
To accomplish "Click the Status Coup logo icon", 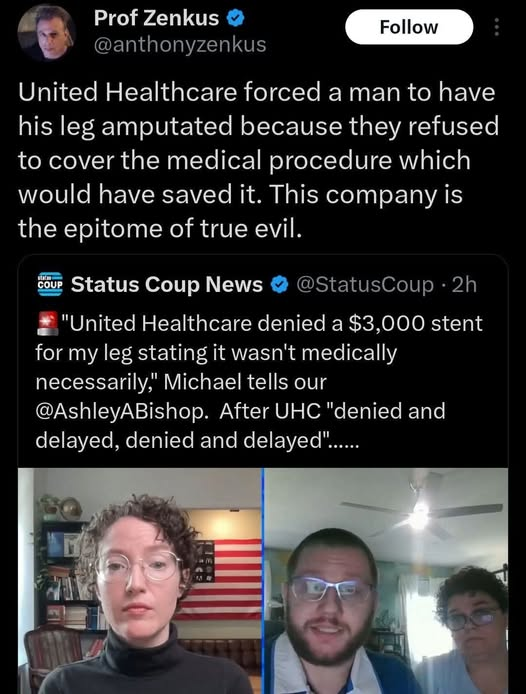I will pyautogui.click(x=50, y=284).
